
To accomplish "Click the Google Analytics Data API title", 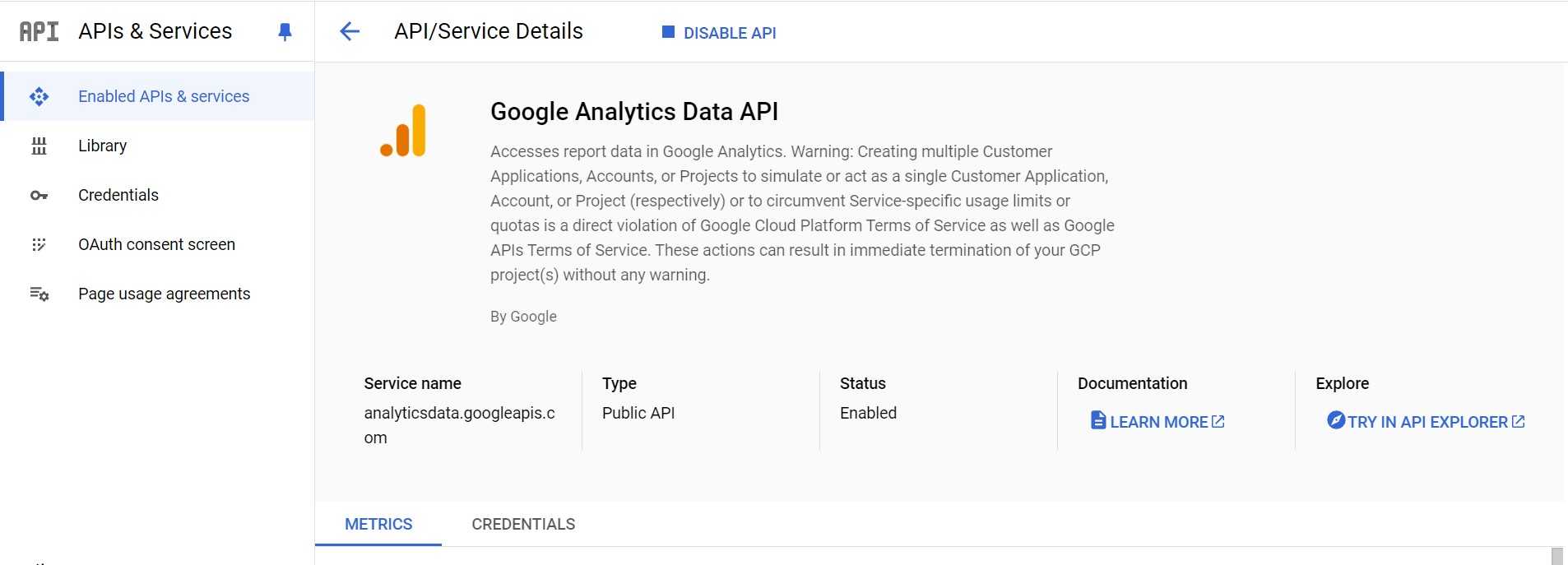I will [x=634, y=111].
